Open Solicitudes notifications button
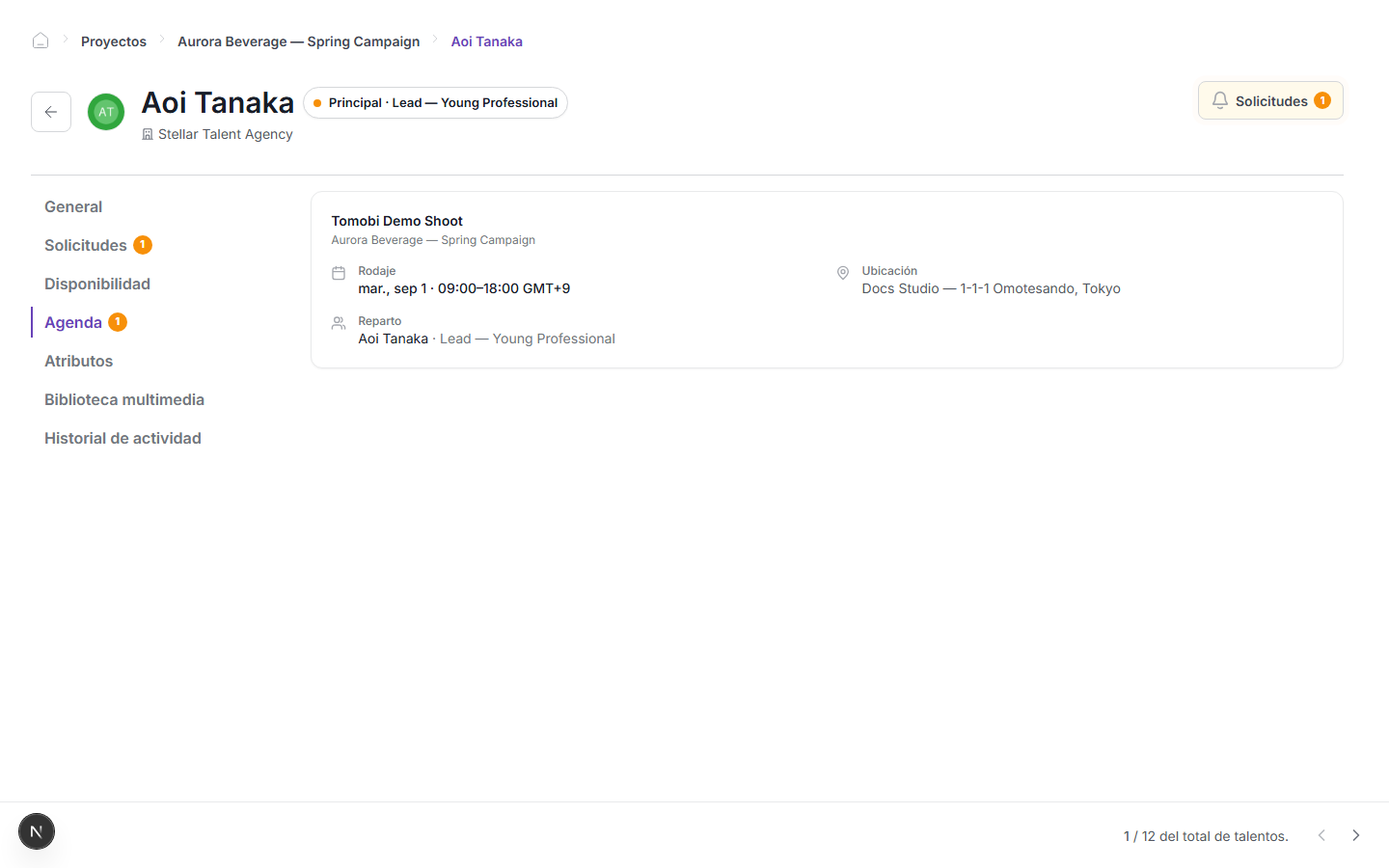Screen dimensions: 1389x868 pos(1270,100)
